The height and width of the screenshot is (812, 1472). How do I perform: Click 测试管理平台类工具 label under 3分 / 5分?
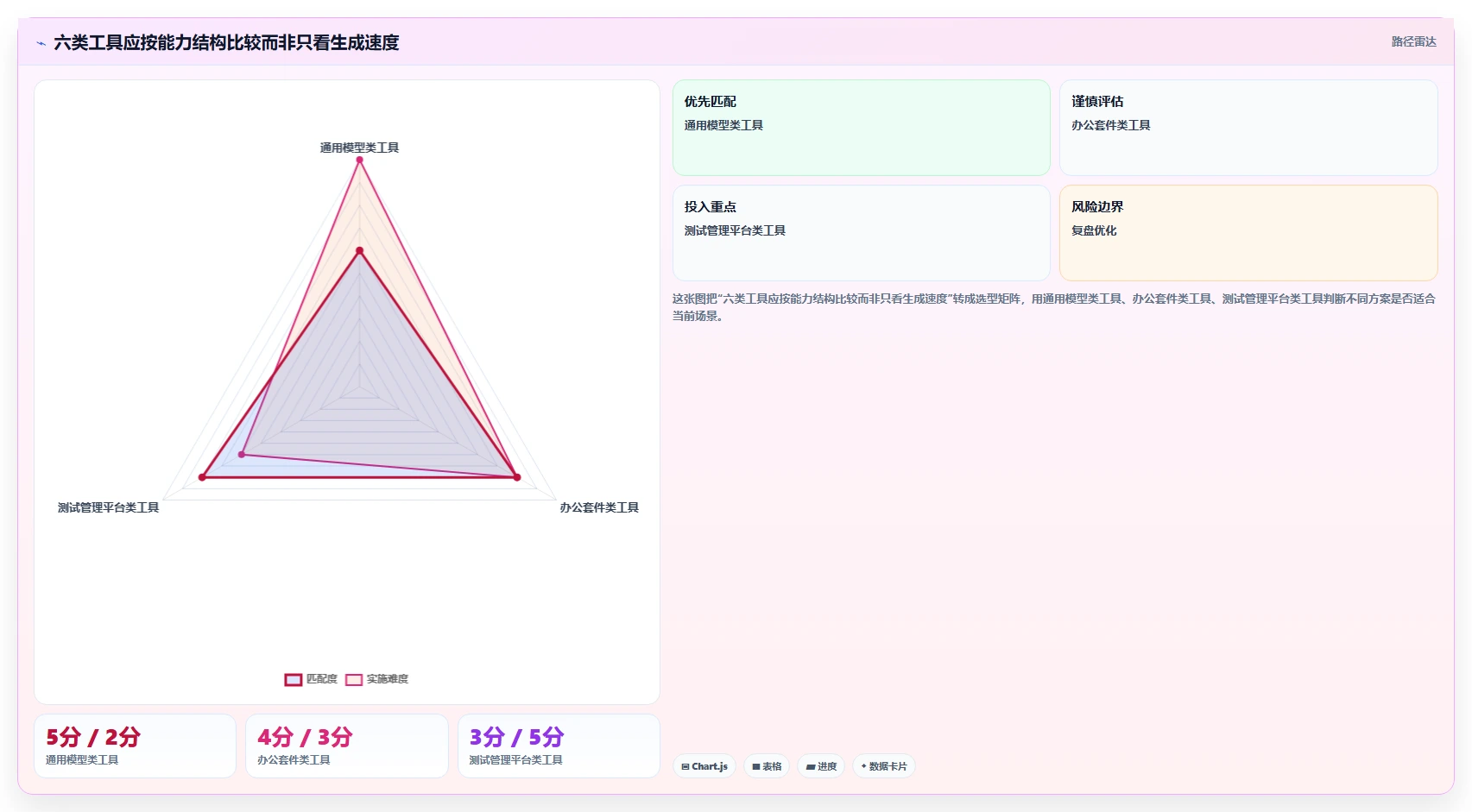516,761
